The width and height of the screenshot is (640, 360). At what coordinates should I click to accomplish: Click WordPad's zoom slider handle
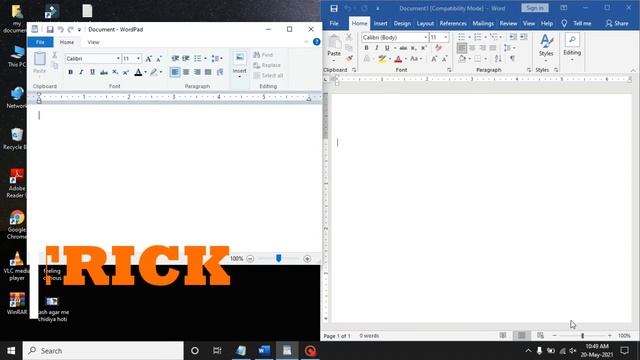(278, 258)
